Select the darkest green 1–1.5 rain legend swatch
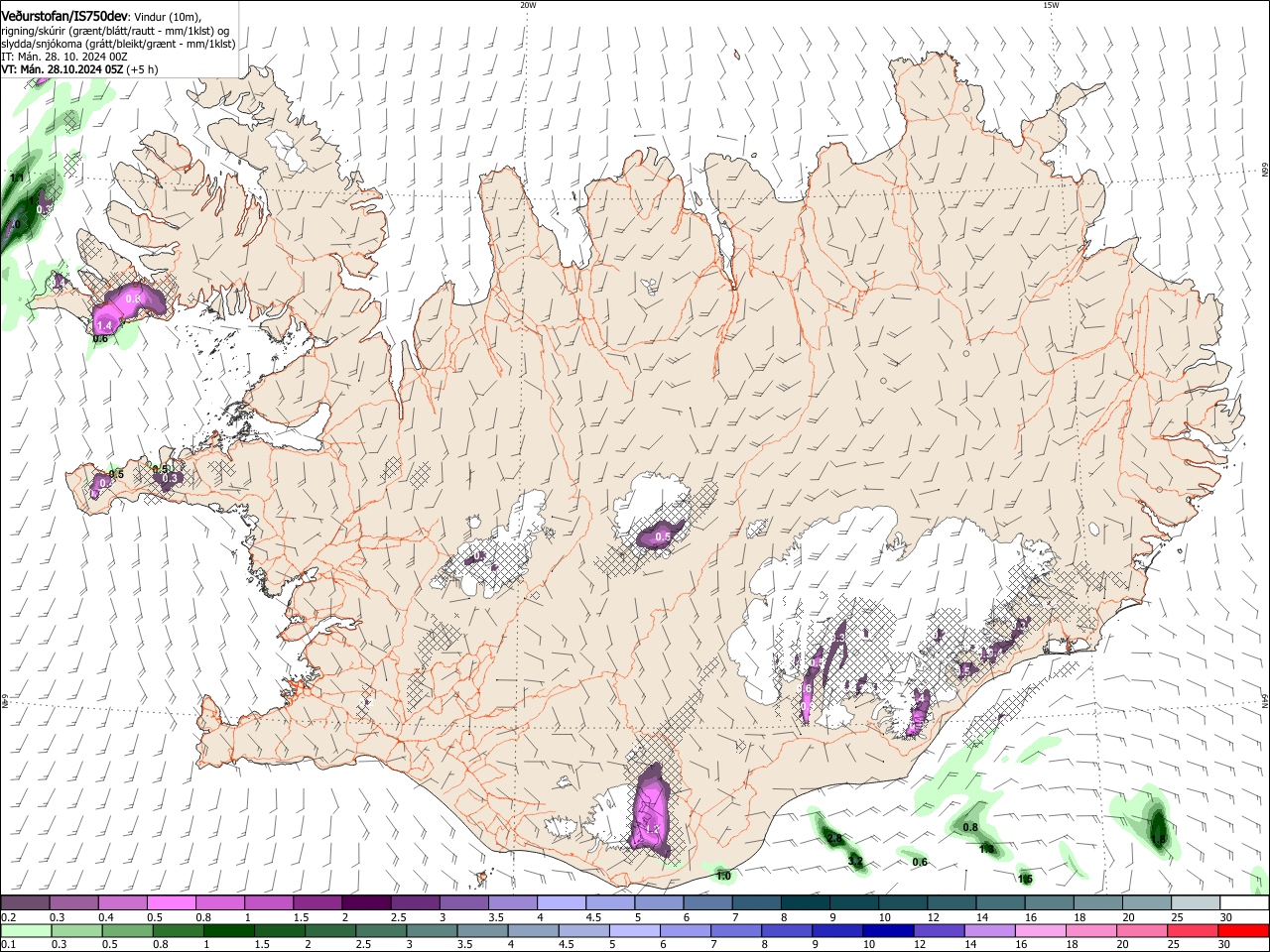1270x952 pixels. pos(229,930)
